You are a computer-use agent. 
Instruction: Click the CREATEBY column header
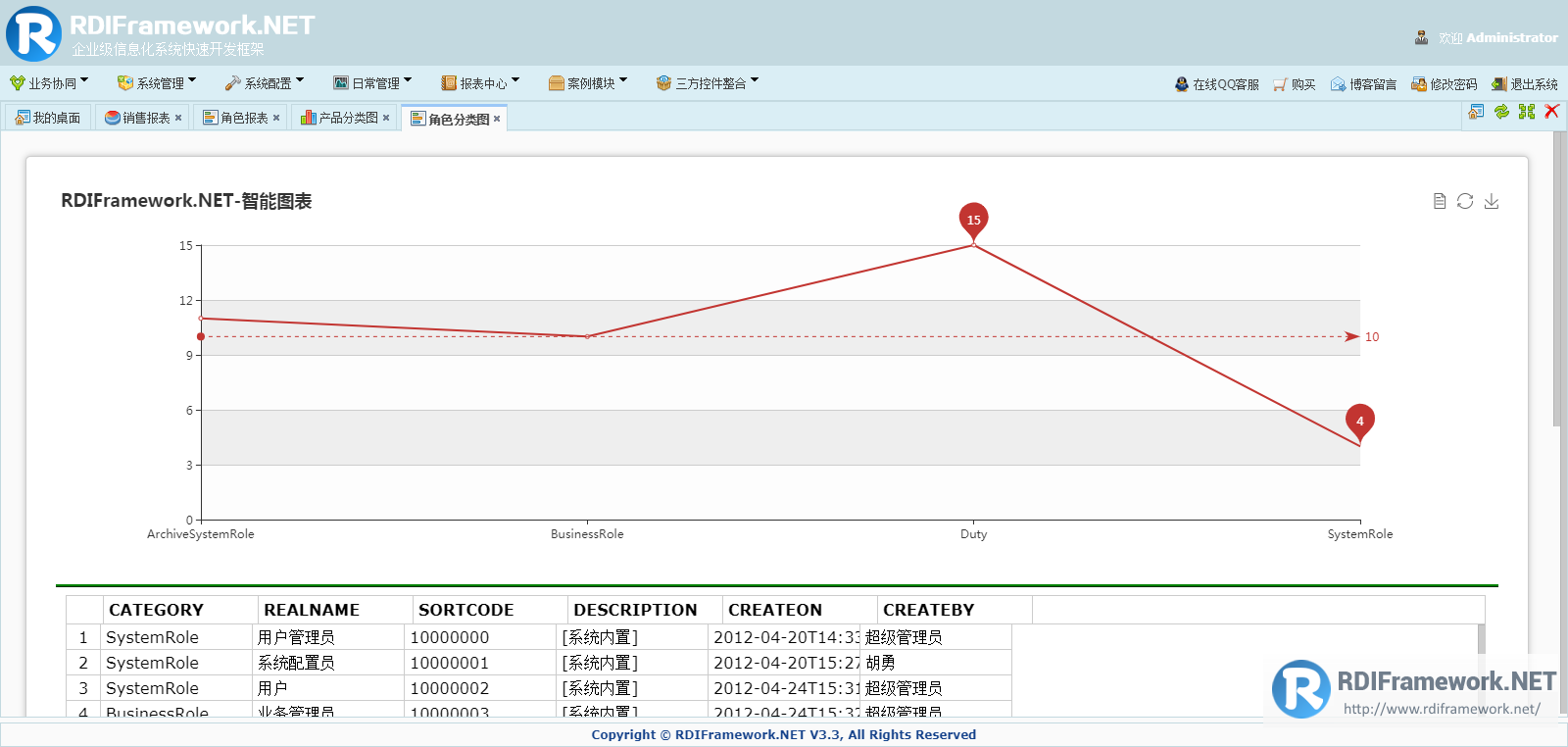click(955, 610)
